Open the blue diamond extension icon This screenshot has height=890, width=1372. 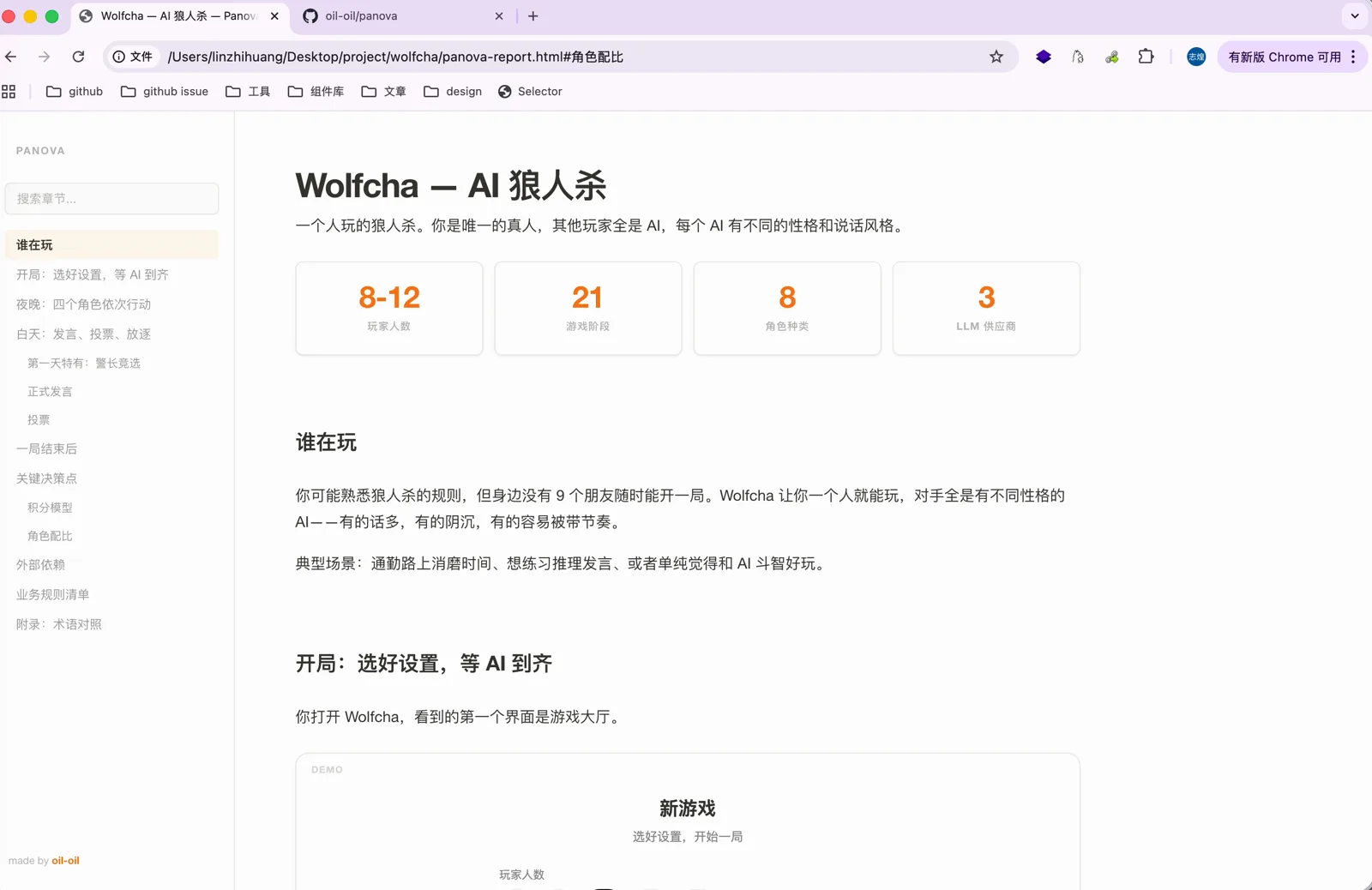tap(1044, 57)
